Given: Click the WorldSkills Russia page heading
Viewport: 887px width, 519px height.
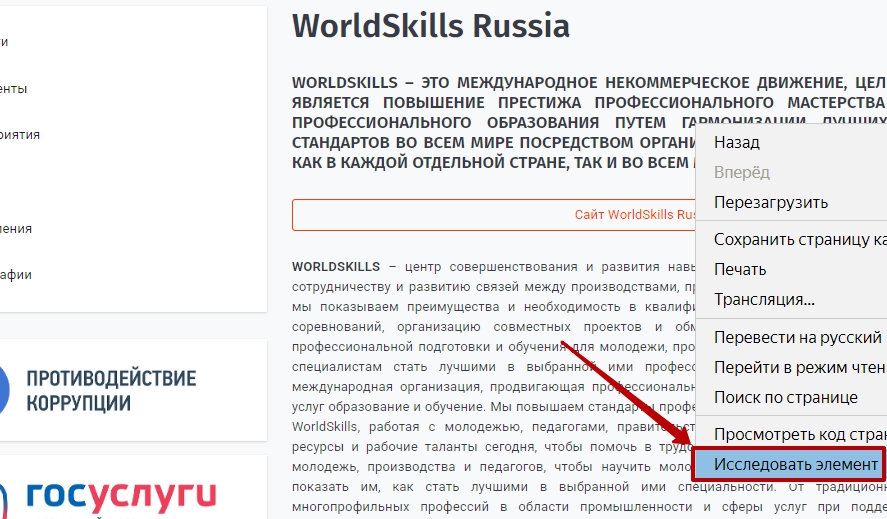Looking at the screenshot, I should tap(430, 26).
